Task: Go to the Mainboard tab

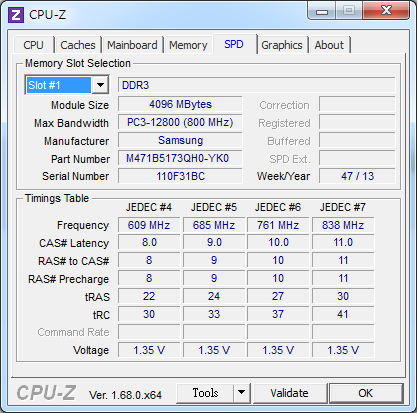Action: (132, 45)
